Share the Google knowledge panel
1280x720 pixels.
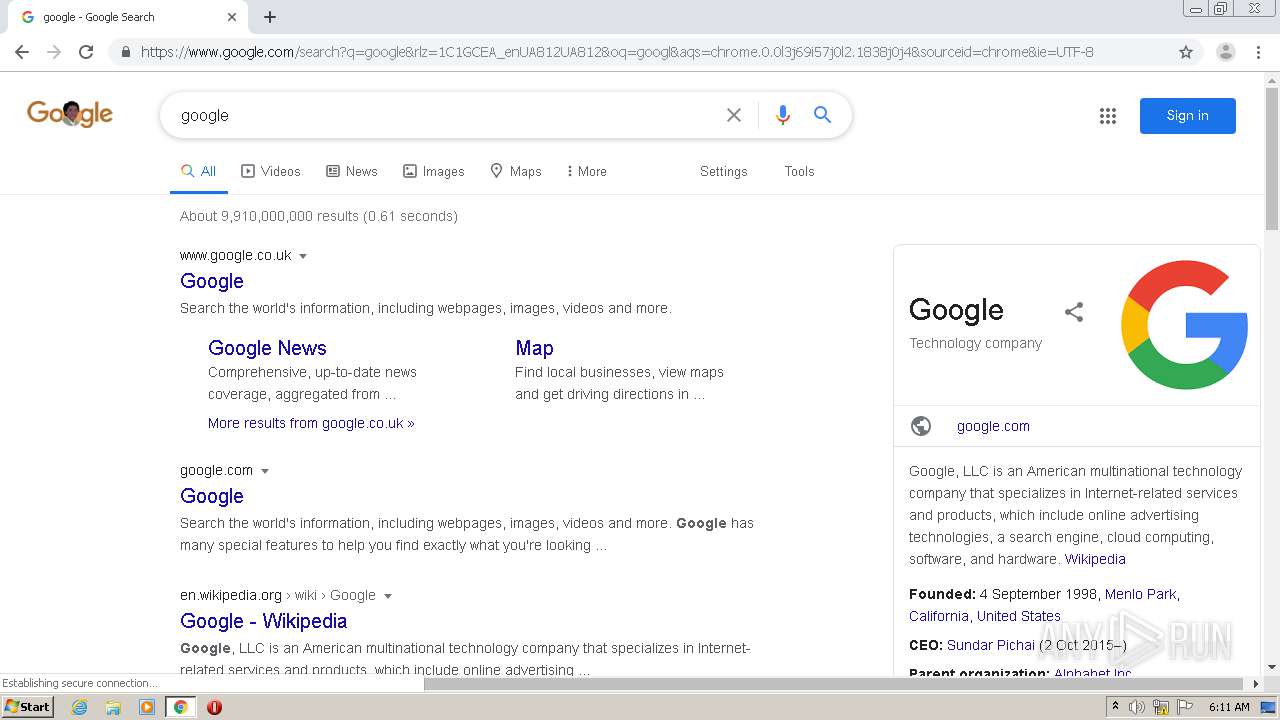(x=1074, y=312)
